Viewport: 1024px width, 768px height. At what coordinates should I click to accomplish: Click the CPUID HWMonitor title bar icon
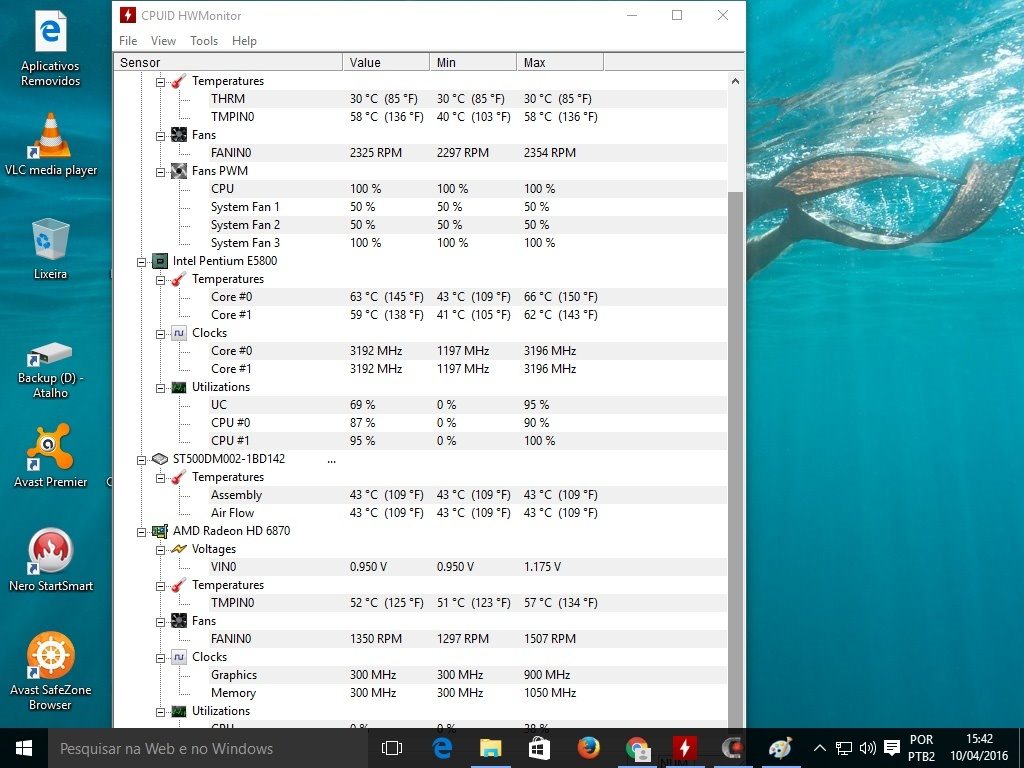click(127, 15)
